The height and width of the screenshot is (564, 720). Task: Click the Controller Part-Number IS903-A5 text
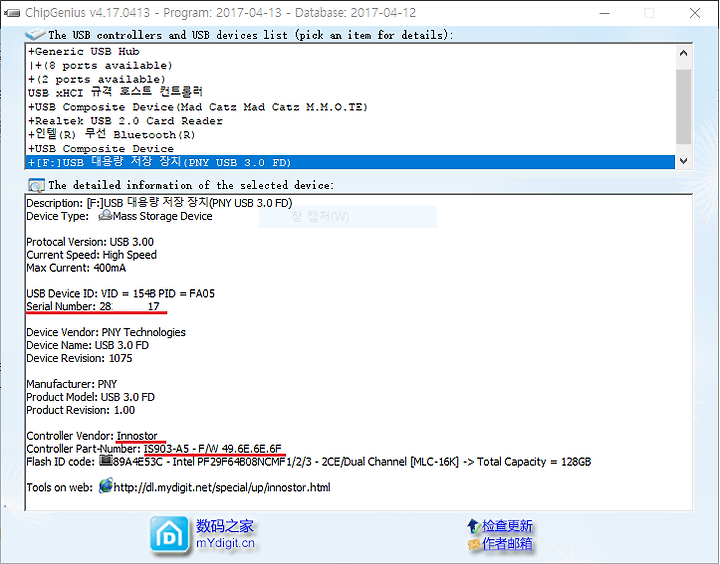click(154, 449)
